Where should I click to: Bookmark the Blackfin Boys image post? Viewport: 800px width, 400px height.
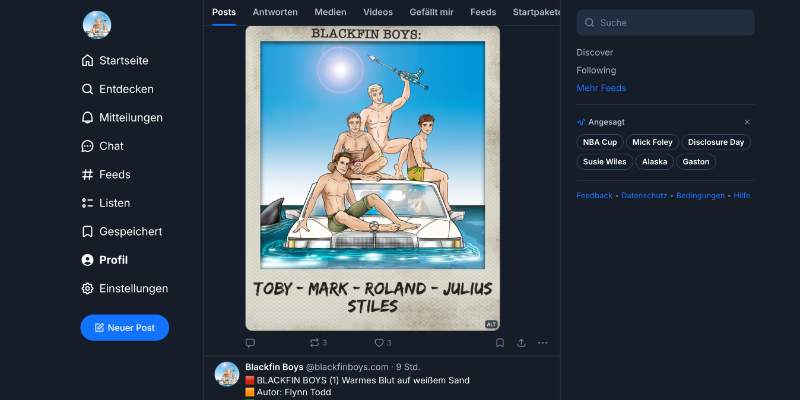pyautogui.click(x=499, y=343)
